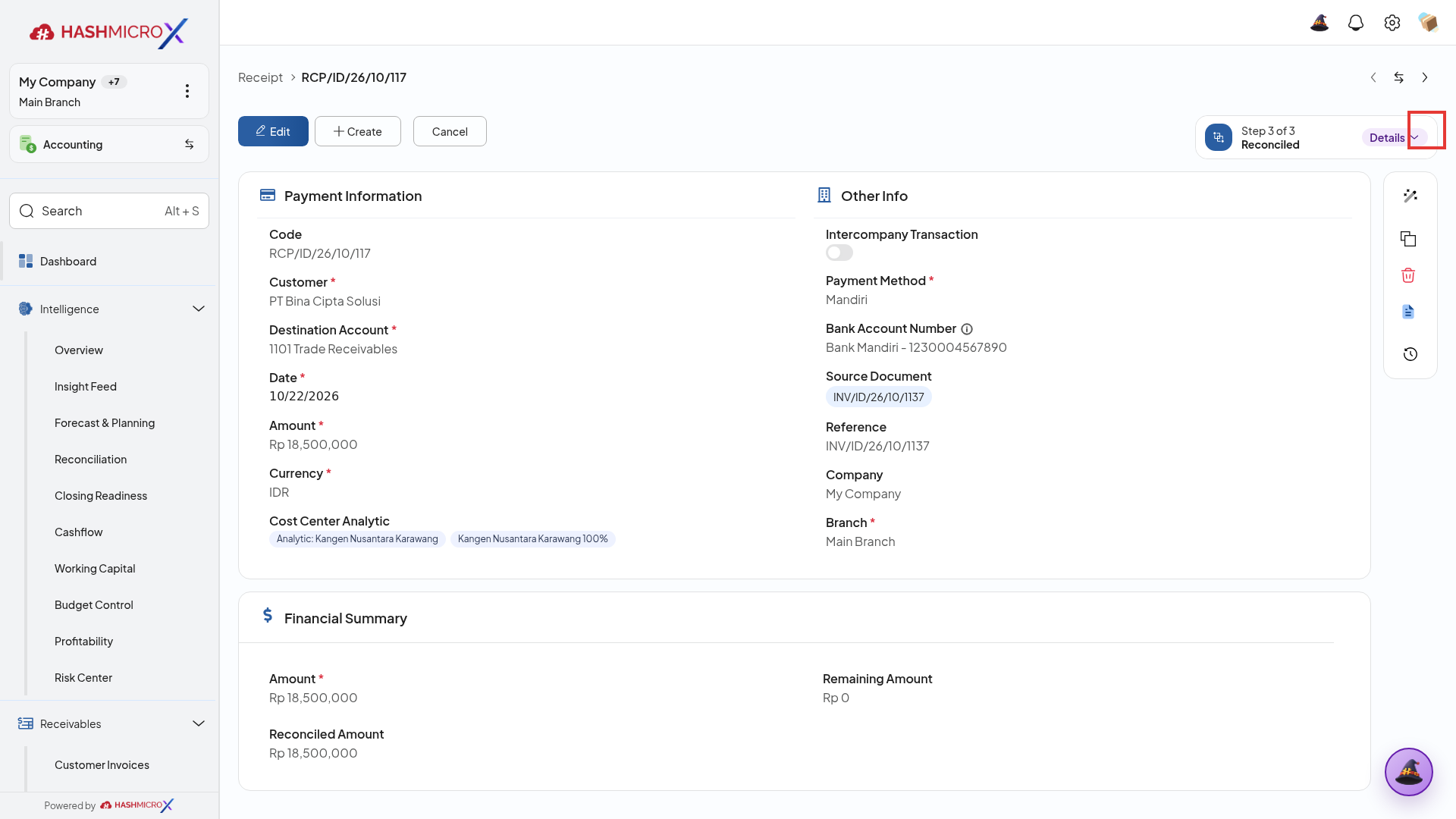Open settings gear in top bar
1456x819 pixels.
click(x=1392, y=23)
